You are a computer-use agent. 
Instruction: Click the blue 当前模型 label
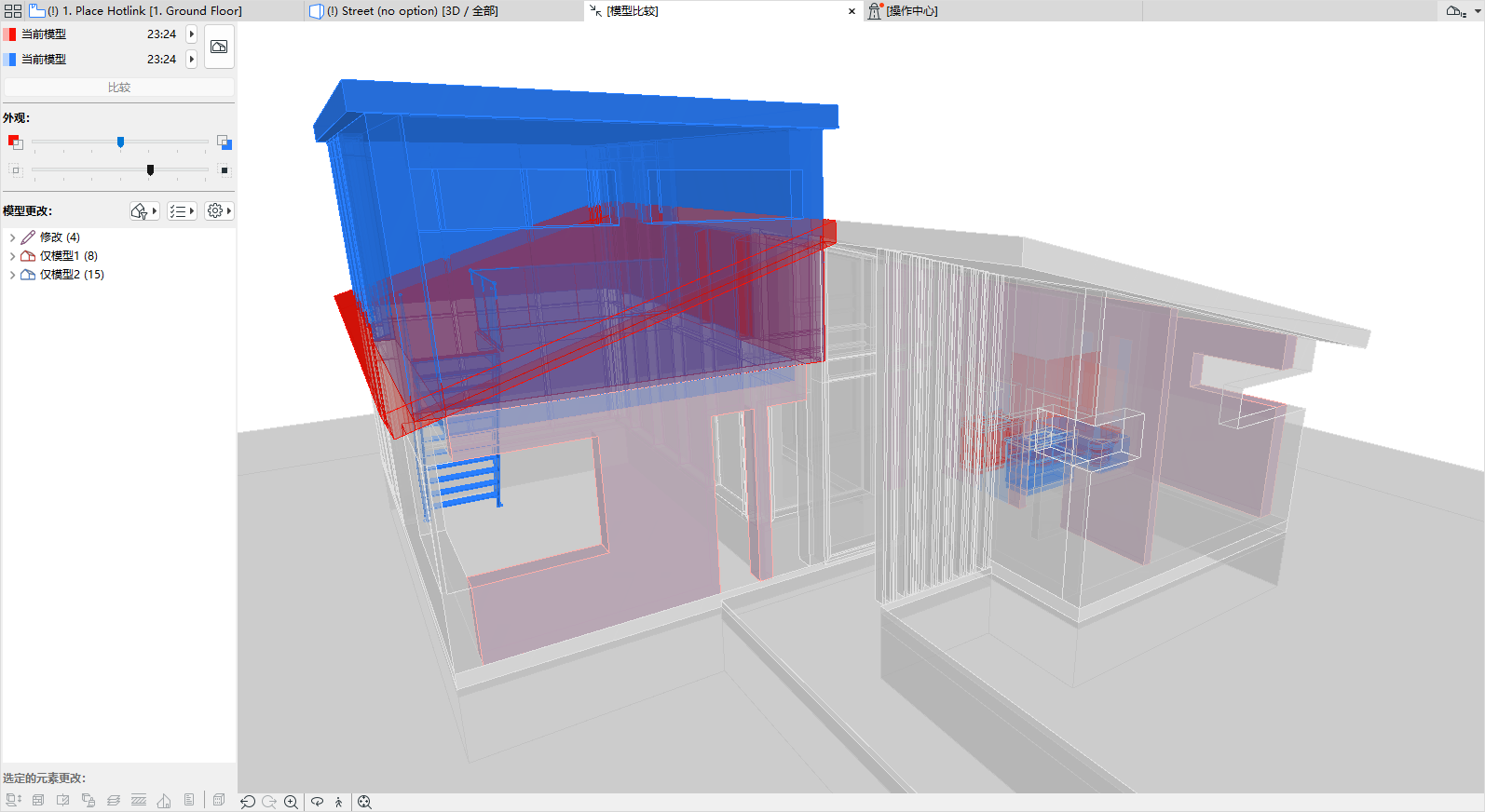pos(44,60)
